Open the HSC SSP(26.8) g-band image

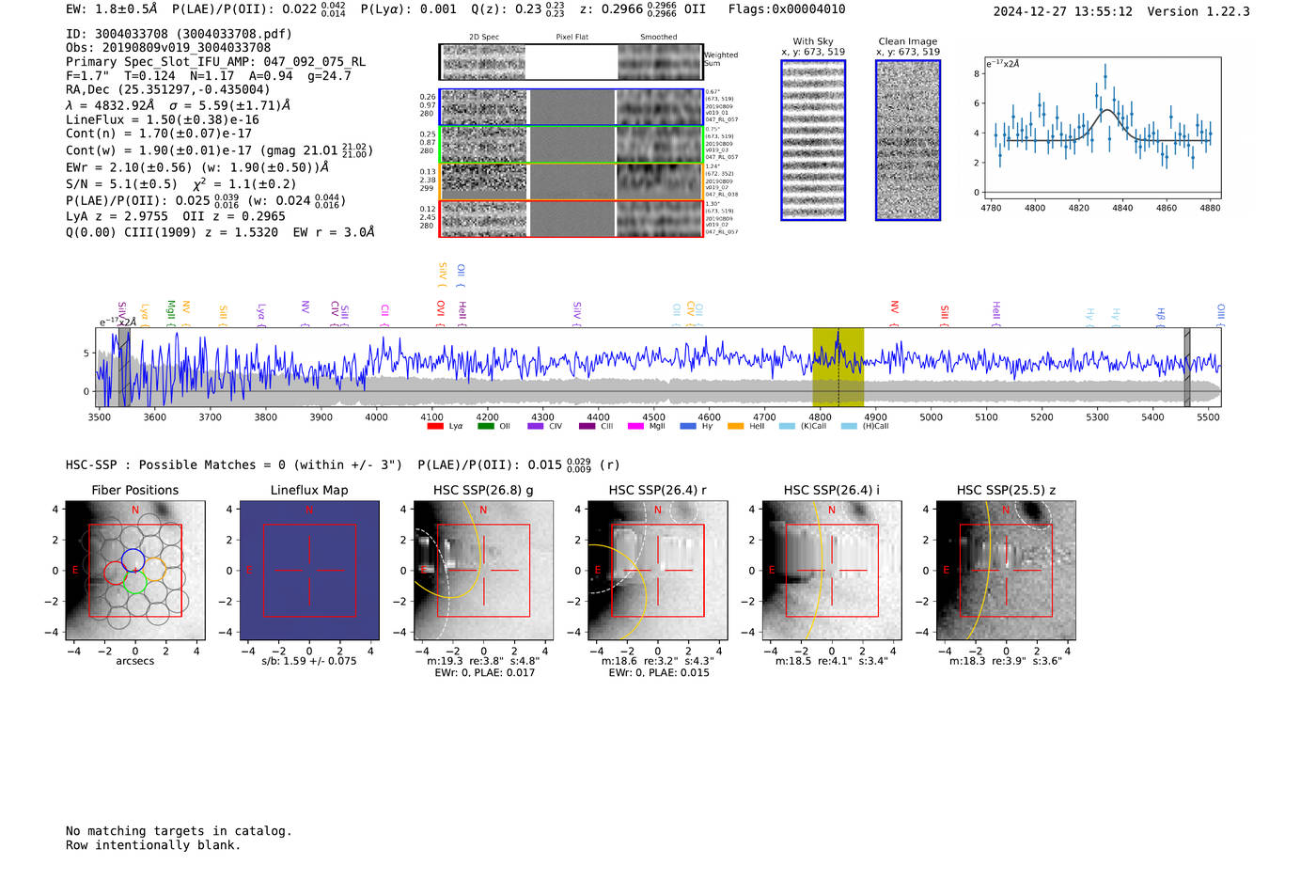[x=484, y=571]
